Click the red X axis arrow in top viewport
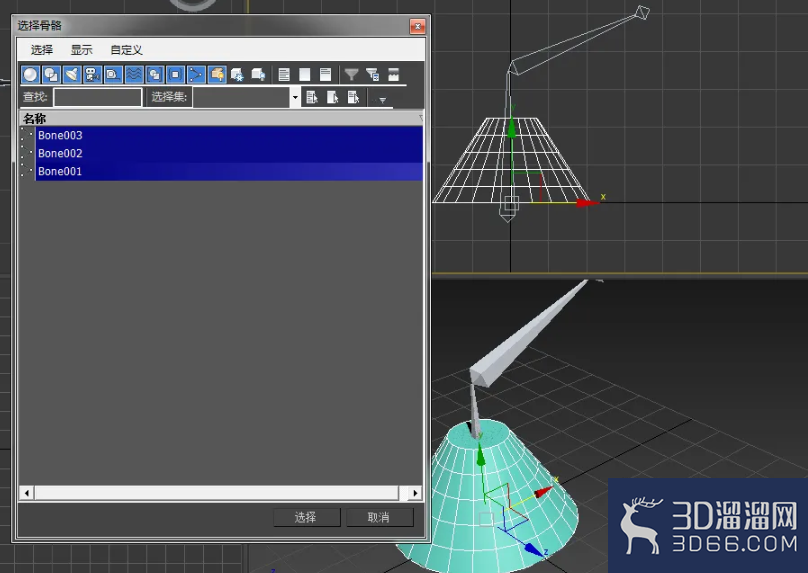Viewport: 808px width, 573px height. click(x=587, y=203)
